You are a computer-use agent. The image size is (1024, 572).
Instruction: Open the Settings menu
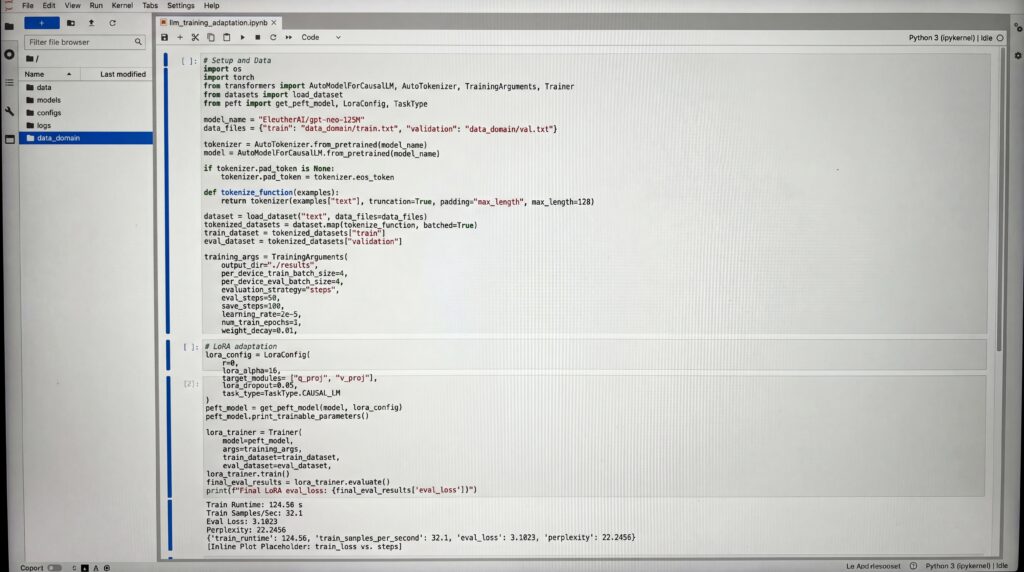[x=181, y=5]
